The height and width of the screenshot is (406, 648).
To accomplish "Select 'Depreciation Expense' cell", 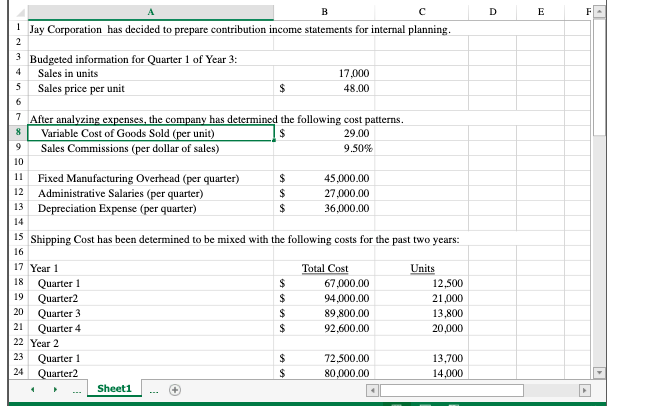I will click(x=150, y=208).
